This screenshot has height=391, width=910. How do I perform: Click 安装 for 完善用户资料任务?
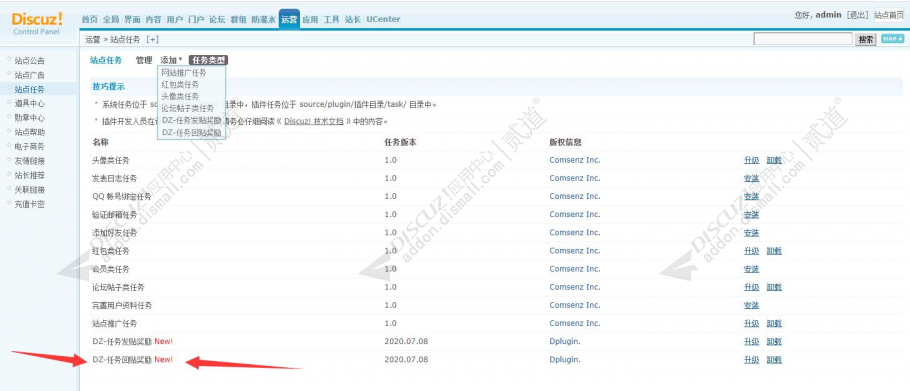click(x=752, y=305)
